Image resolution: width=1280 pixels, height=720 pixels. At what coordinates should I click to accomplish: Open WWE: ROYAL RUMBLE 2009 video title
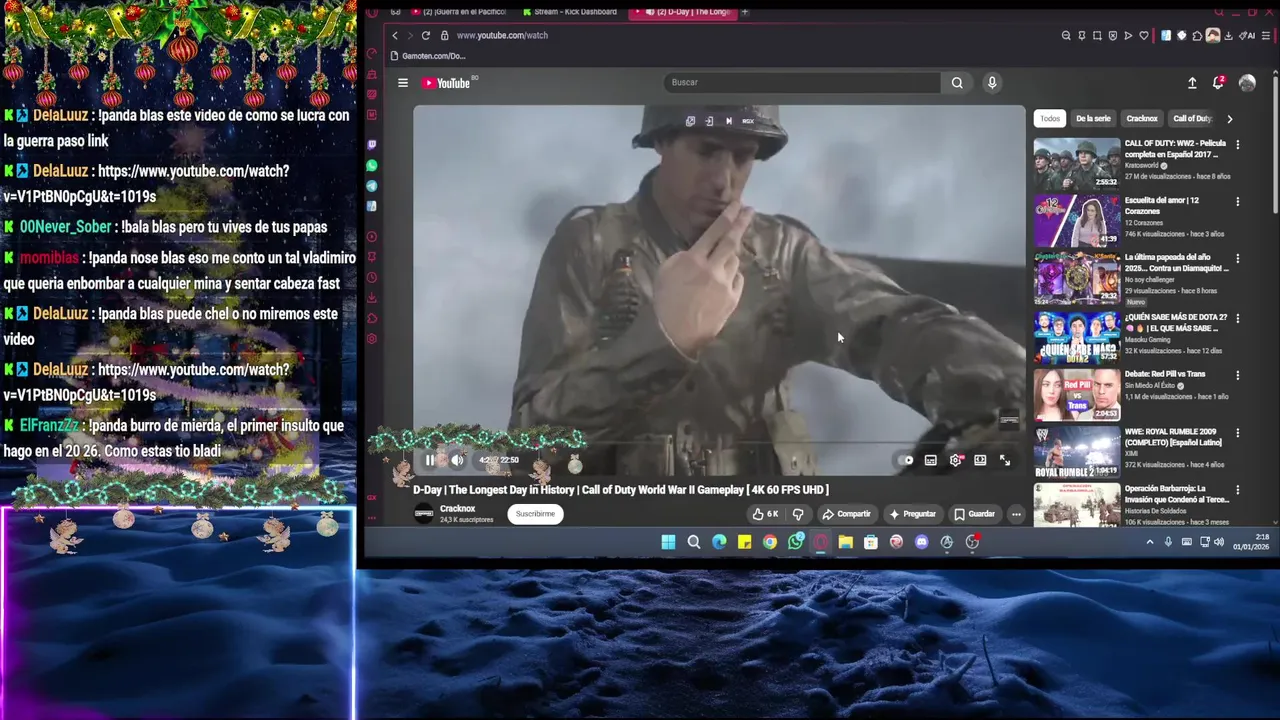(1175, 437)
